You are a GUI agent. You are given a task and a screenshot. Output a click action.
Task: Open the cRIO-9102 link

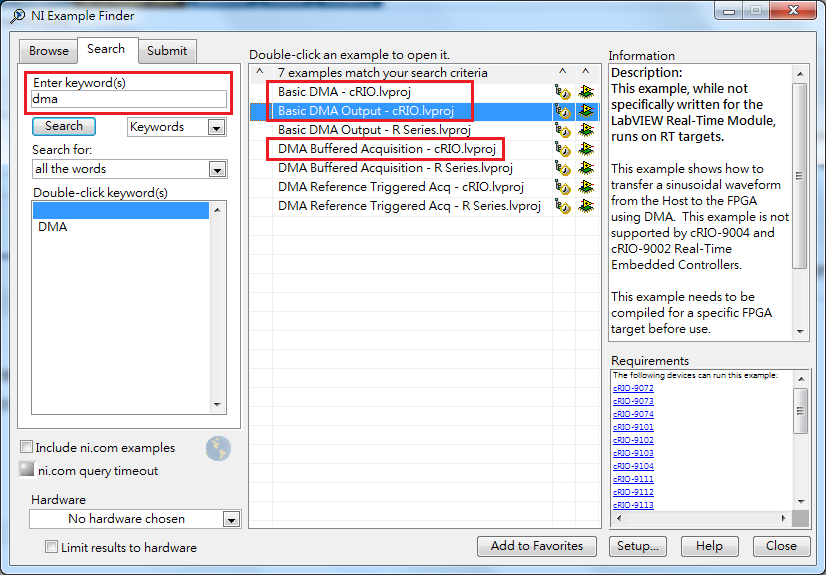coord(633,440)
